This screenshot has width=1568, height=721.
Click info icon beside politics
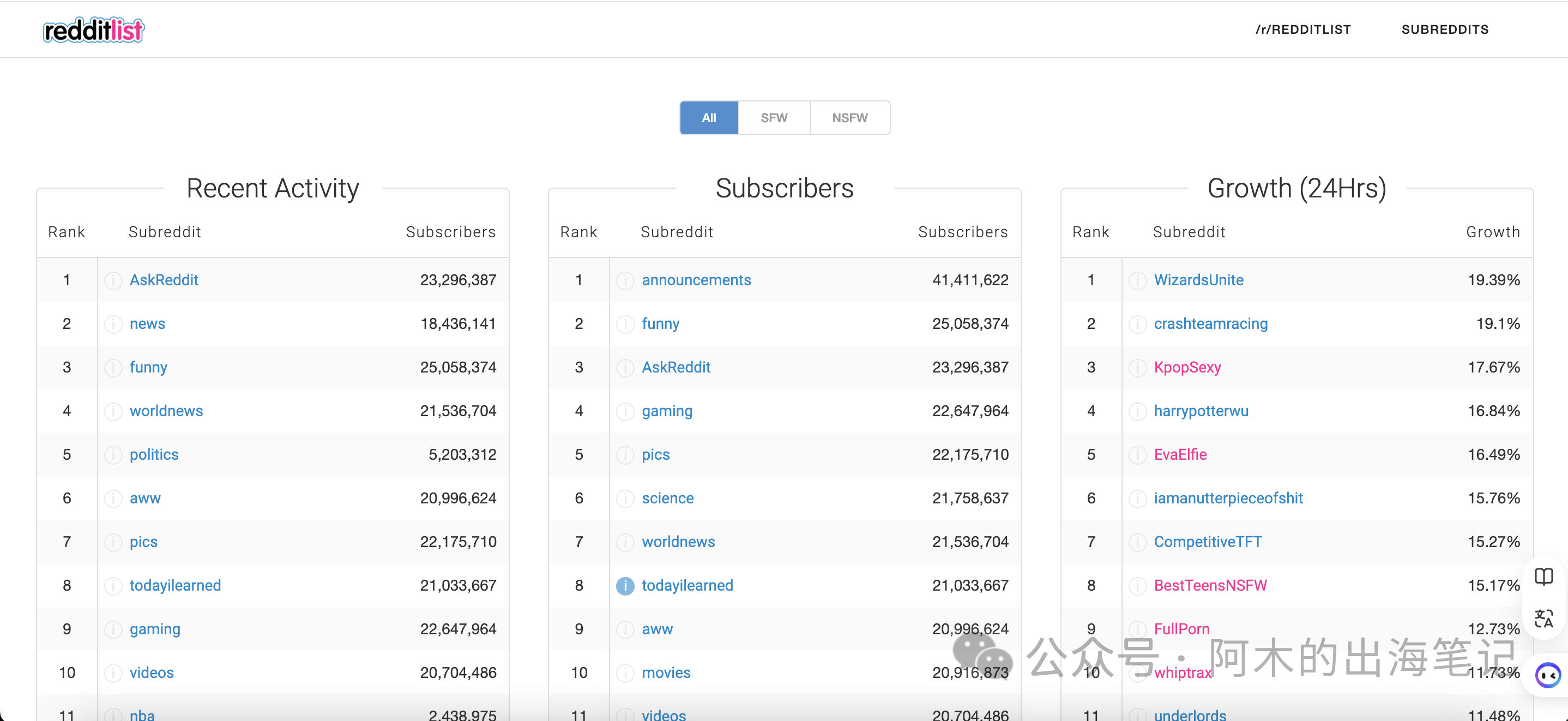113,455
